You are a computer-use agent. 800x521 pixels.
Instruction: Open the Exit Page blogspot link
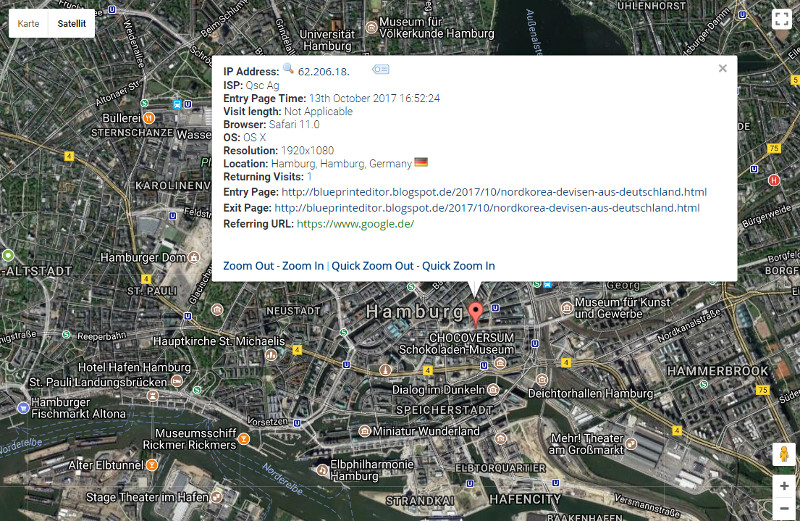click(x=487, y=208)
